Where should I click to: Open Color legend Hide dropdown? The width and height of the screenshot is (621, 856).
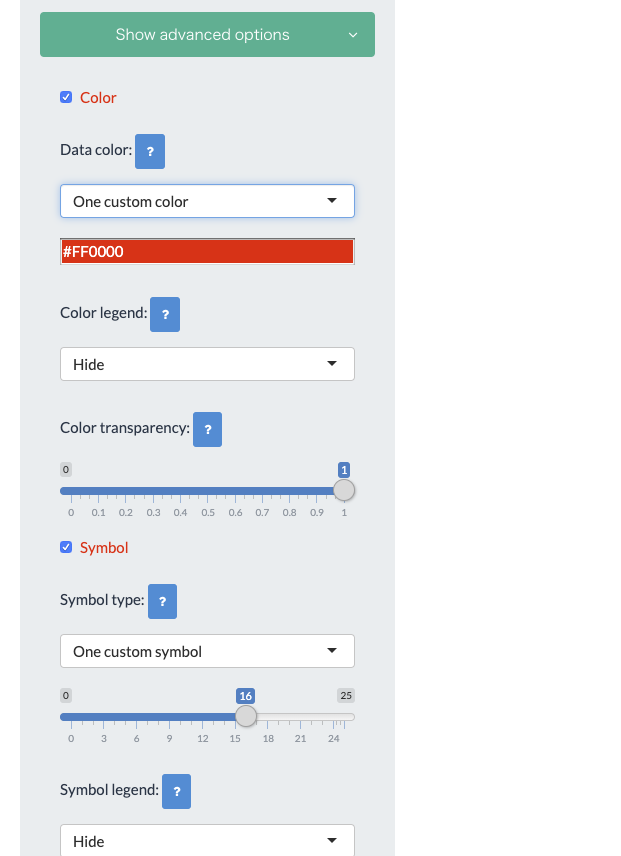[207, 364]
